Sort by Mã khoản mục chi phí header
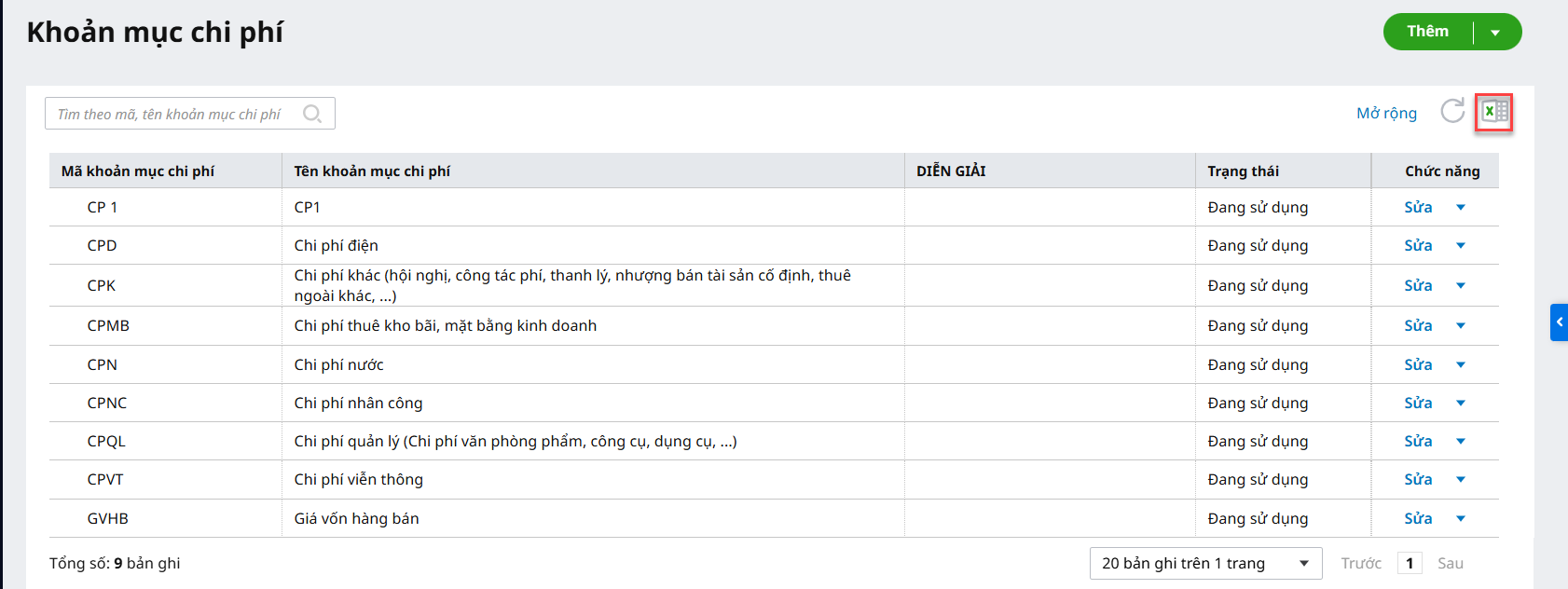This screenshot has height=589, width=1568. pos(138,171)
